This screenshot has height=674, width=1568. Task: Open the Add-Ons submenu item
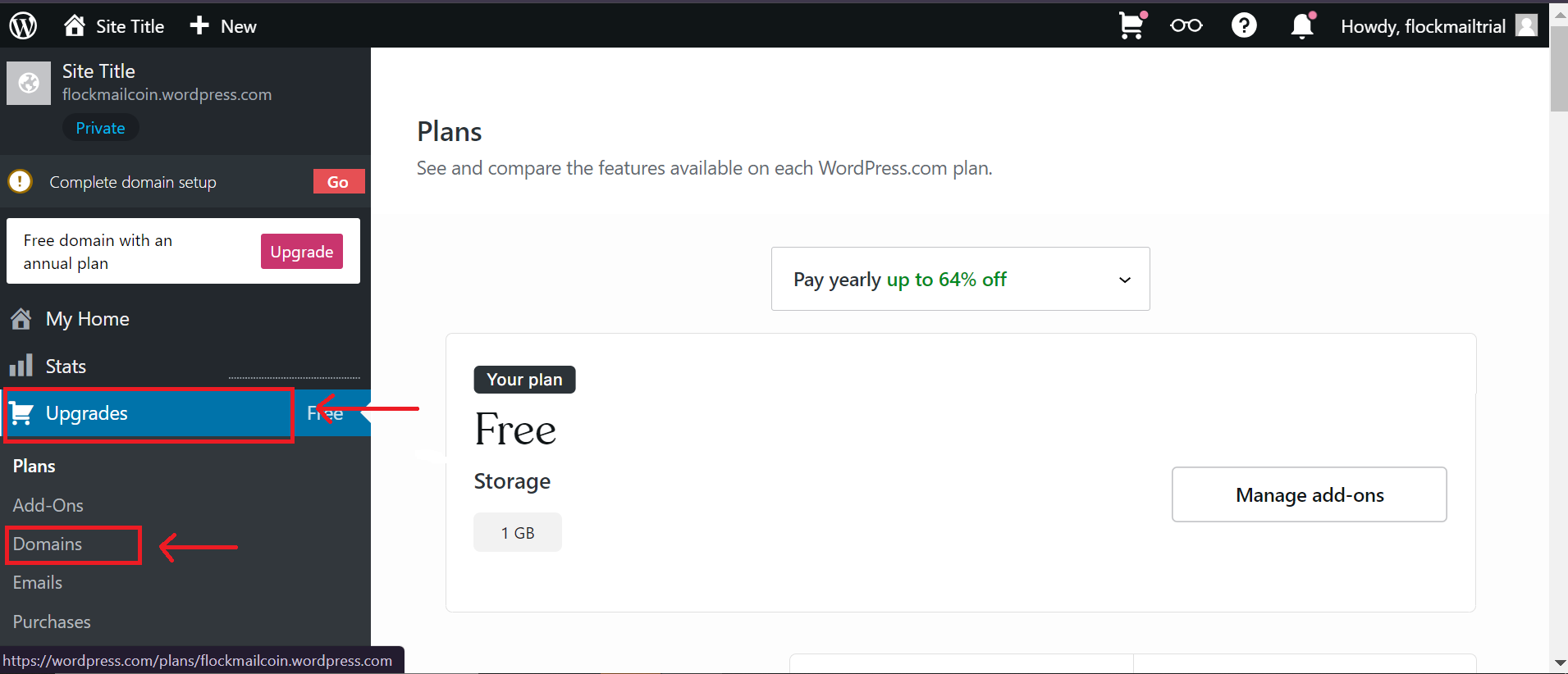[x=48, y=505]
